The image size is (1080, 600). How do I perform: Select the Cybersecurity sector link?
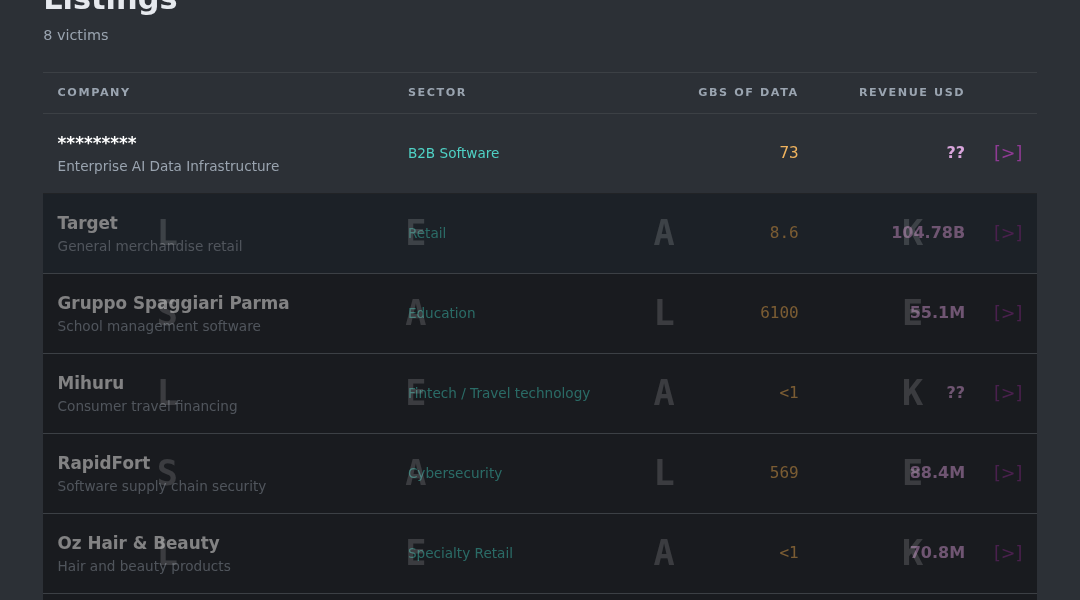coord(455,473)
